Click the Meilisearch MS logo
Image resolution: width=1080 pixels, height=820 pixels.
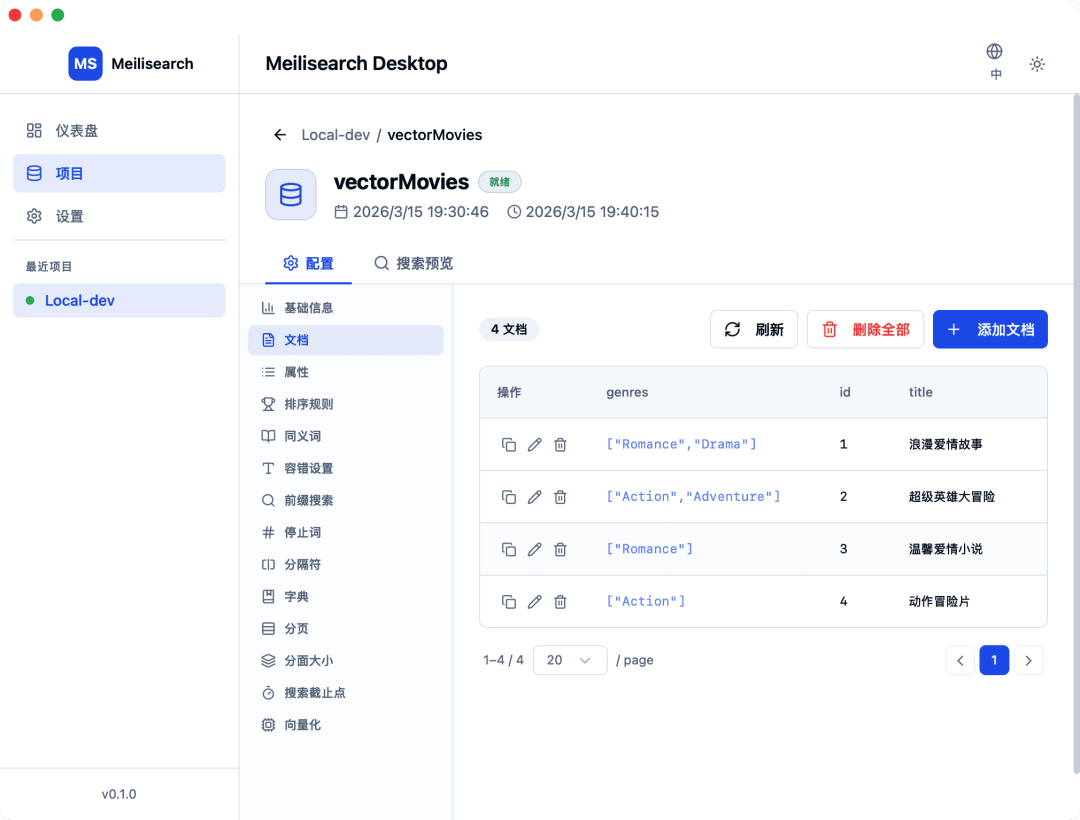tap(85, 63)
